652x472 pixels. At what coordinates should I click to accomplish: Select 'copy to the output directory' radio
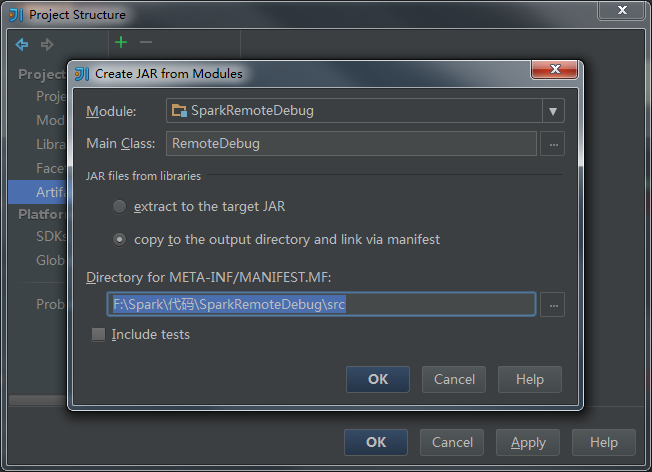119,240
